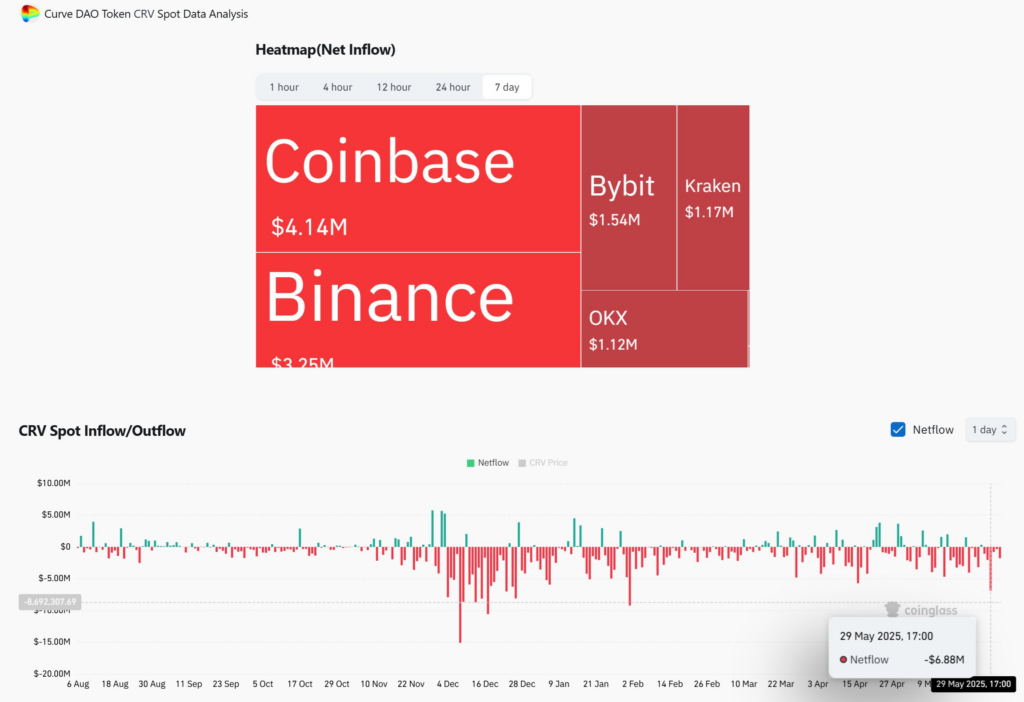Viewport: 1024px width, 702px height.
Task: Click the 29 May 2025, 17:00 axis marker
Action: coord(973,684)
